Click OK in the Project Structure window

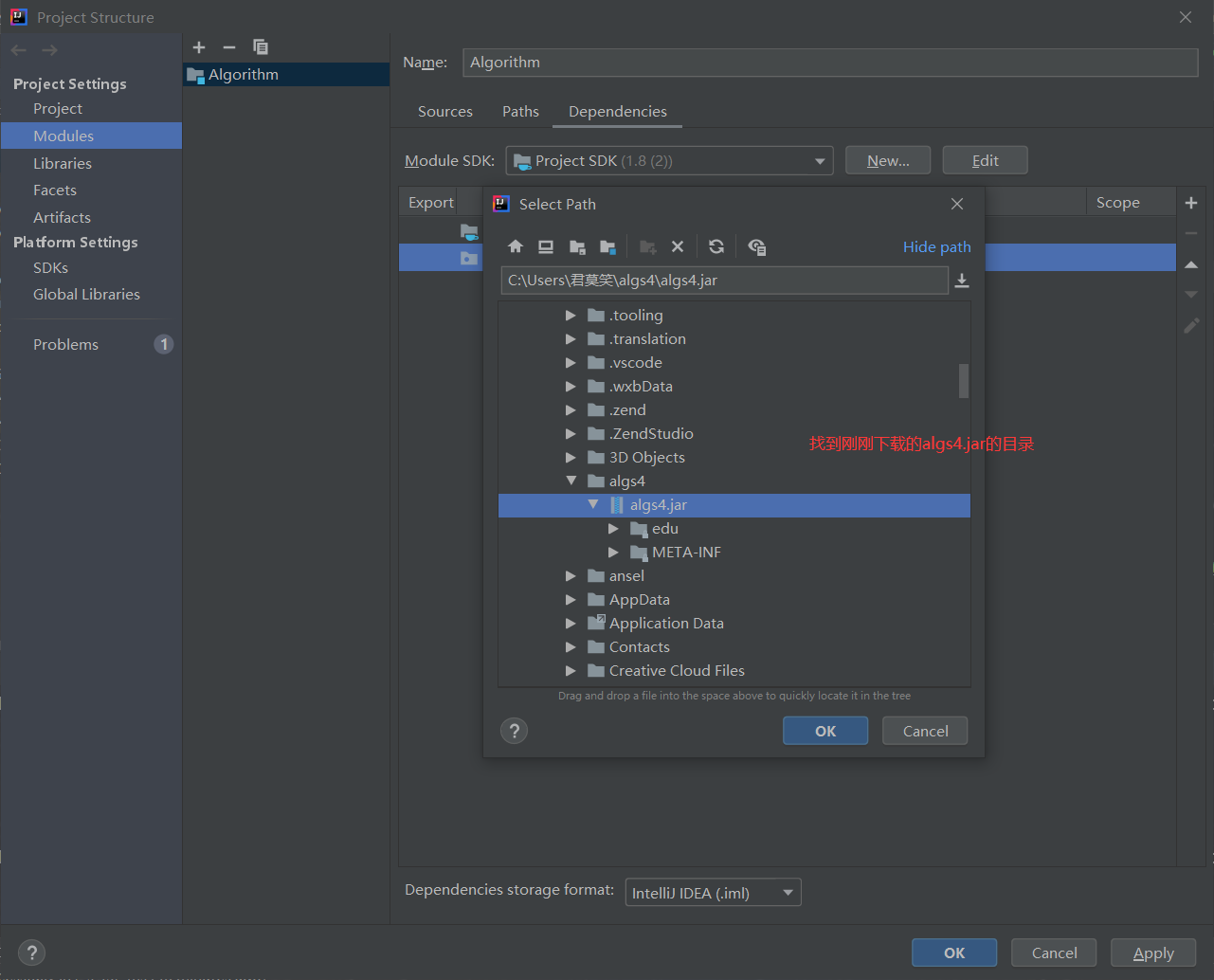coord(954,953)
